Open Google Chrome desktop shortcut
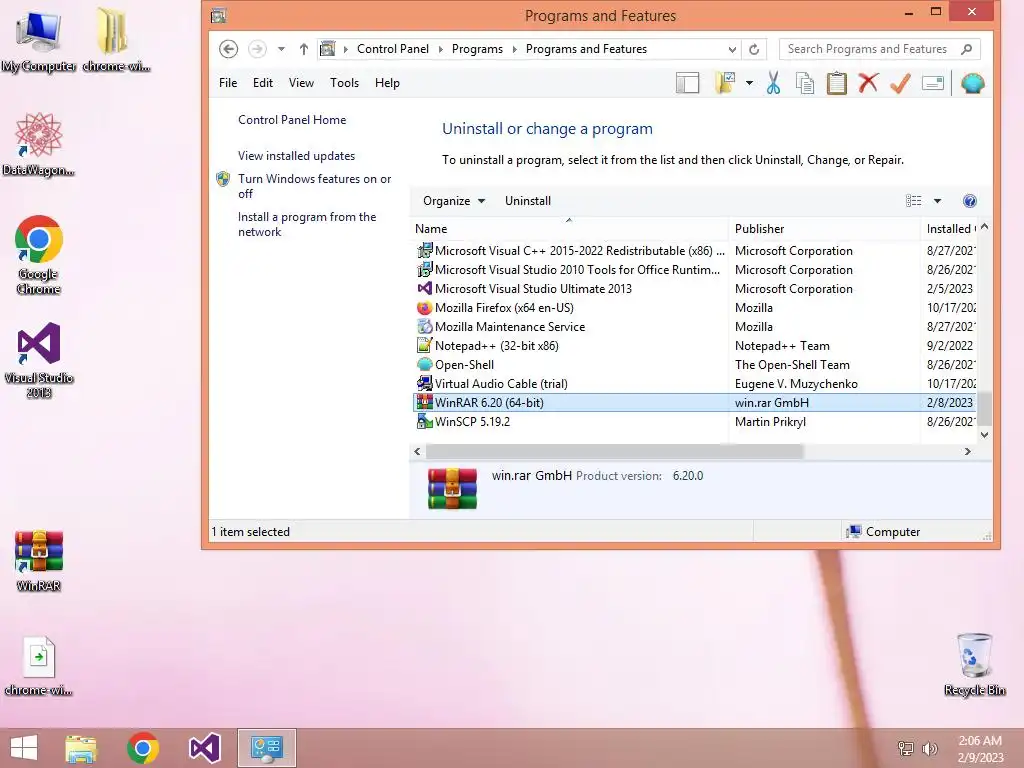The image size is (1024, 768). coord(39,255)
